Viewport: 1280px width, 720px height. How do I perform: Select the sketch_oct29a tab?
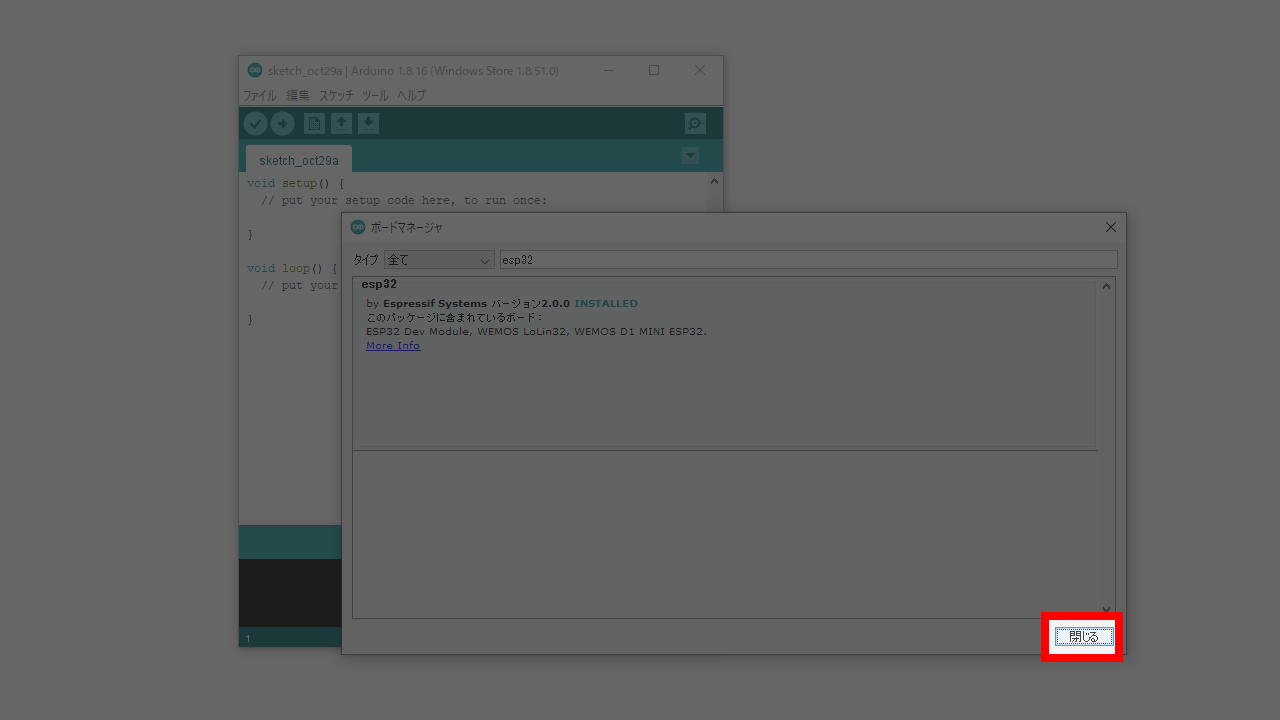pos(298,160)
